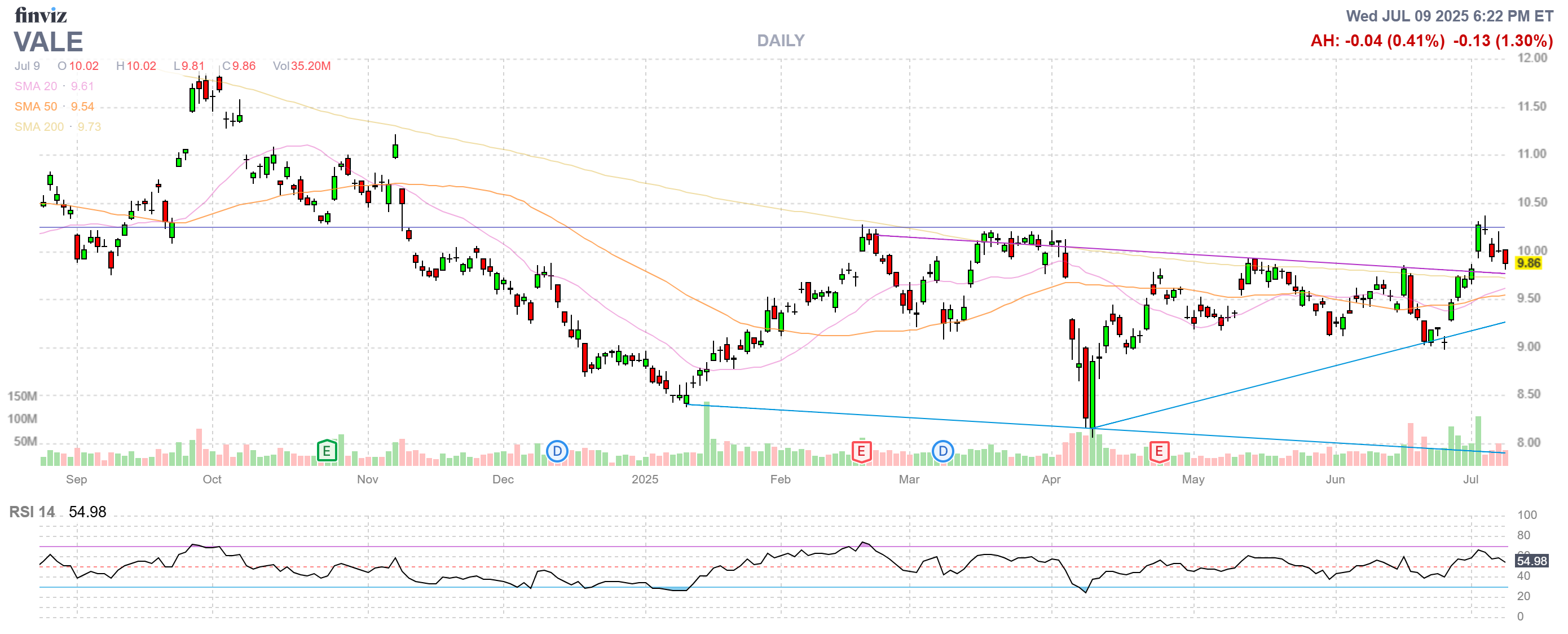Screen dimensions: 1568x634
Task: Click the 2025 label on the time axis
Action: [645, 479]
